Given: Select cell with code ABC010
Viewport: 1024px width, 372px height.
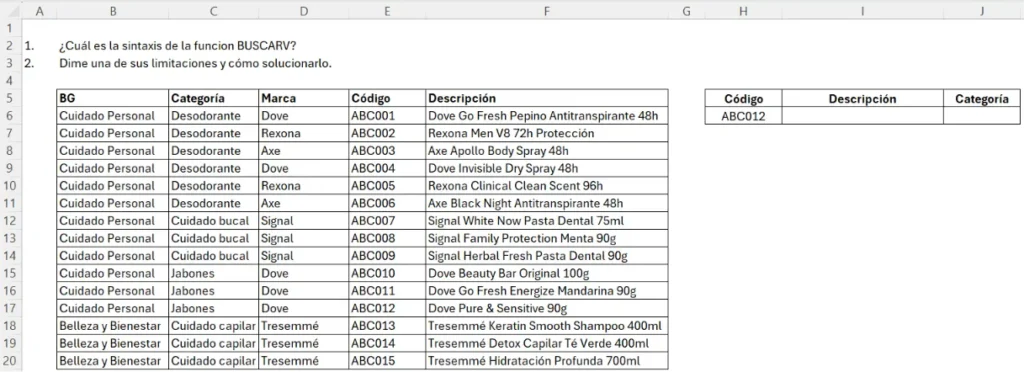Looking at the screenshot, I should pyautogui.click(x=387, y=273).
